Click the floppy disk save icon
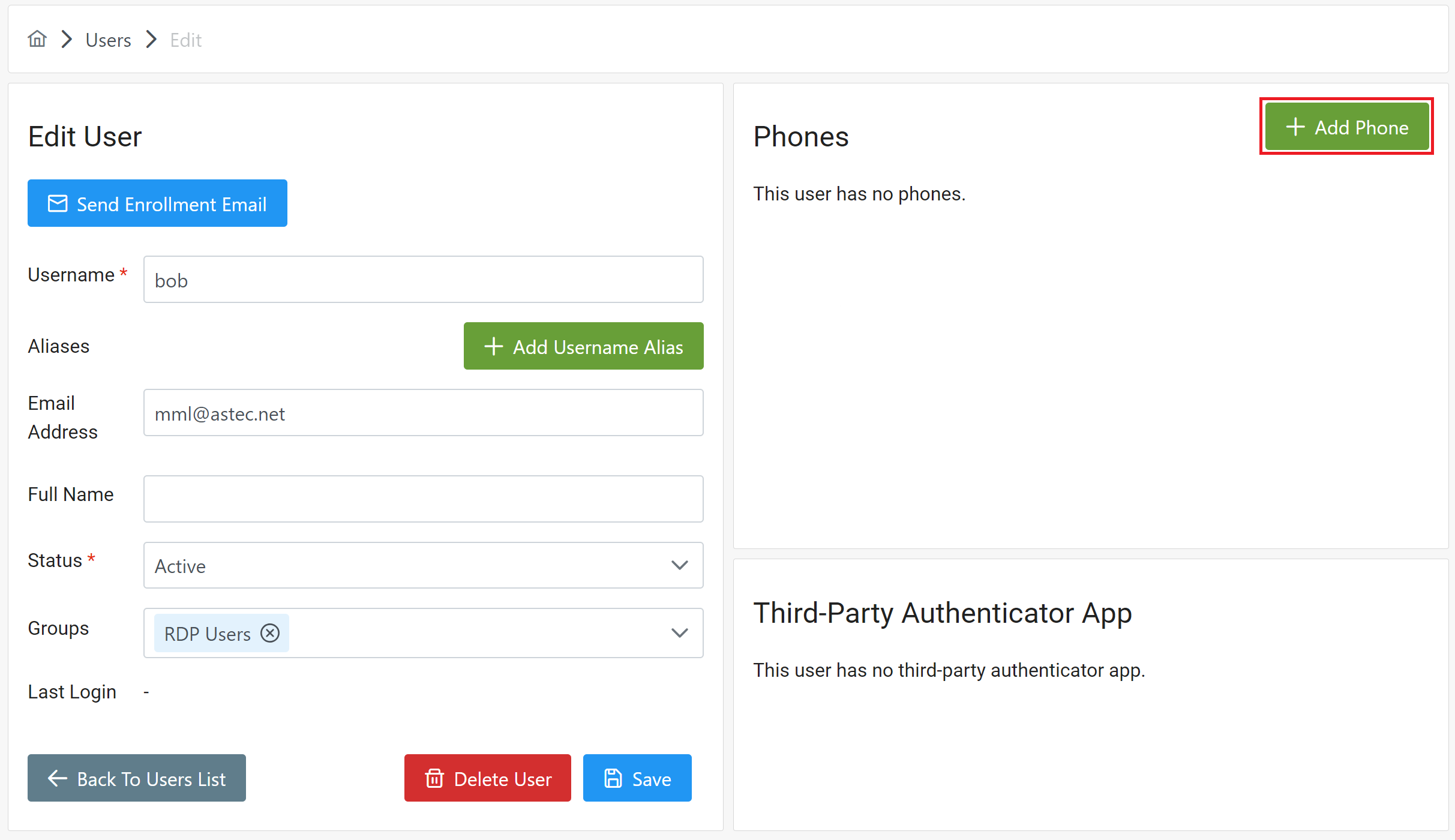Viewport: 1455px width, 840px height. pyautogui.click(x=613, y=779)
